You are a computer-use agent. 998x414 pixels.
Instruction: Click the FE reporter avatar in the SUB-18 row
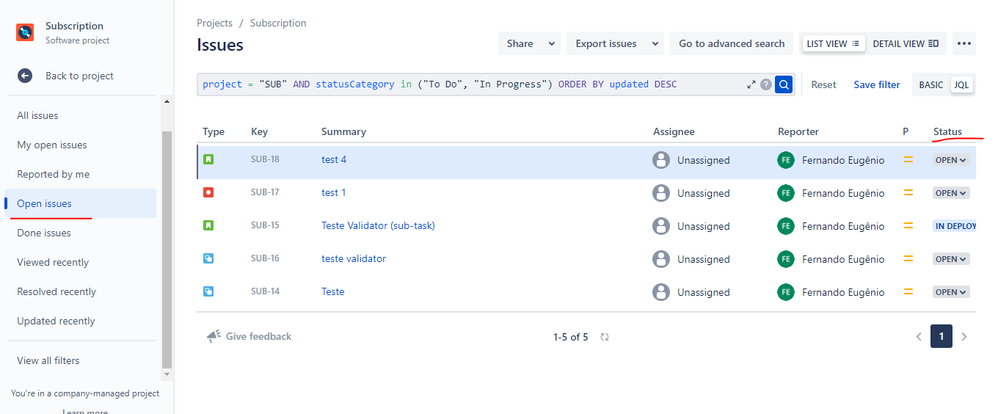[x=786, y=160]
